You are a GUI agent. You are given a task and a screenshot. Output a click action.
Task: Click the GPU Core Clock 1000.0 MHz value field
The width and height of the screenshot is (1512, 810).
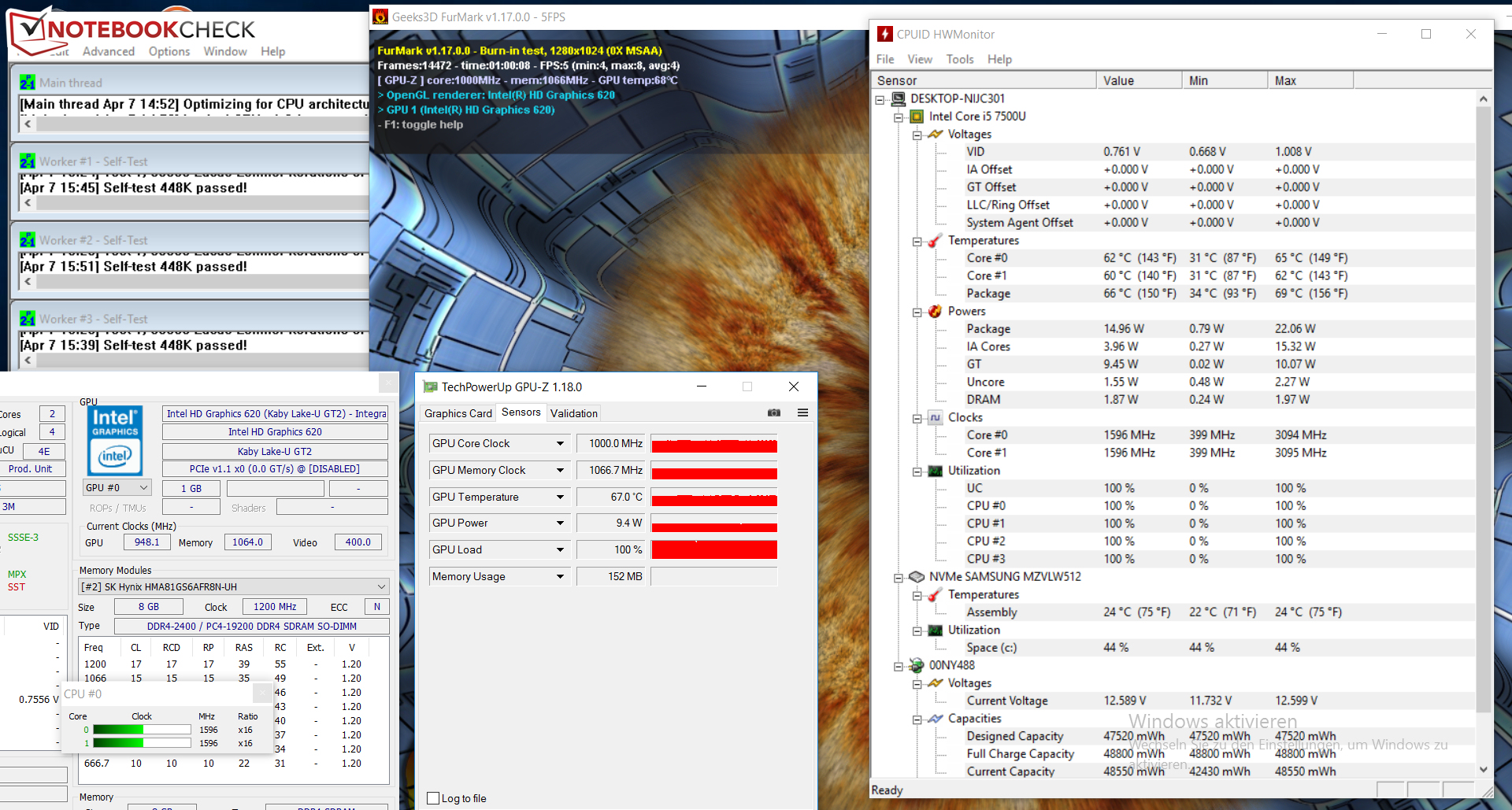[x=611, y=444]
